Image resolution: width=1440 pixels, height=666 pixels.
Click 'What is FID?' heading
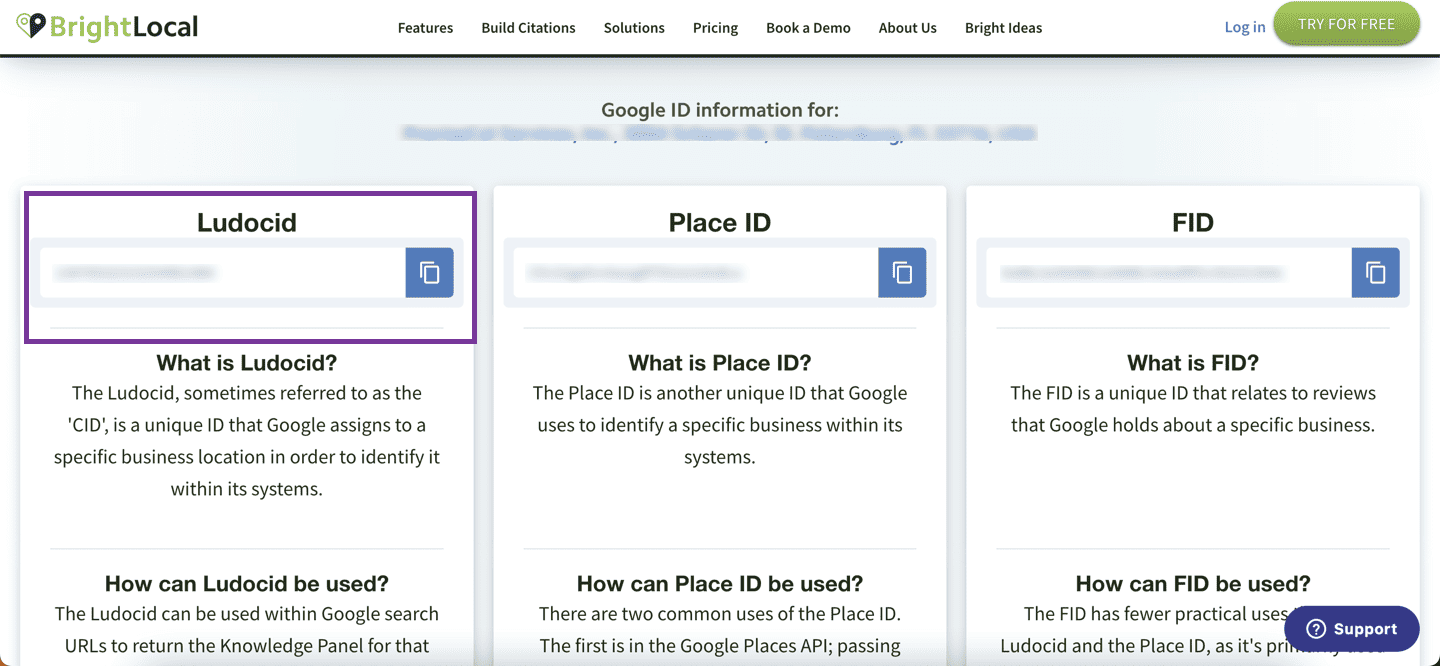tap(1193, 362)
